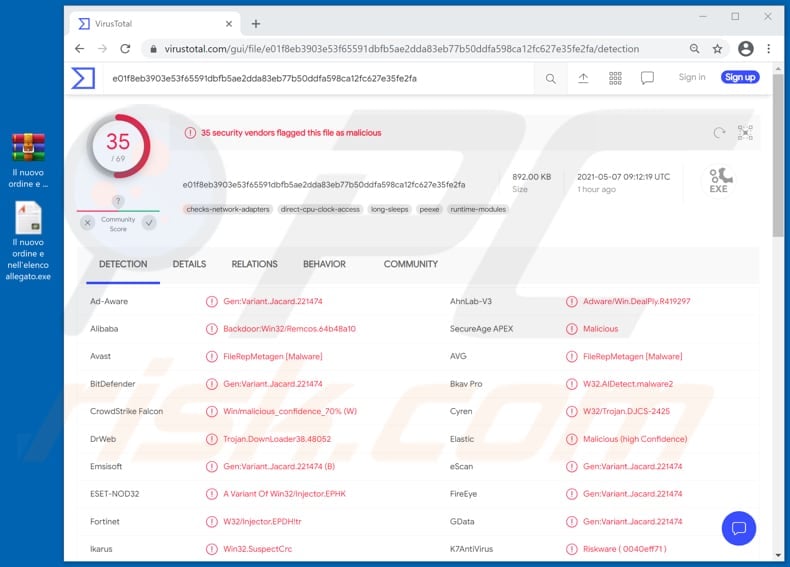The height and width of the screenshot is (567, 790).
Task: Bookmark this page with star icon
Action: (x=717, y=49)
